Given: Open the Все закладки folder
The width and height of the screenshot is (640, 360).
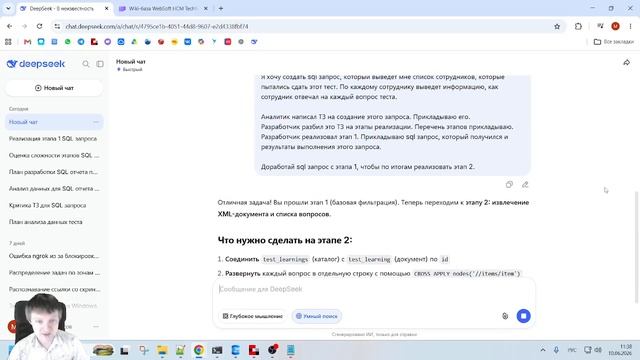Looking at the screenshot, I should (x=613, y=42).
